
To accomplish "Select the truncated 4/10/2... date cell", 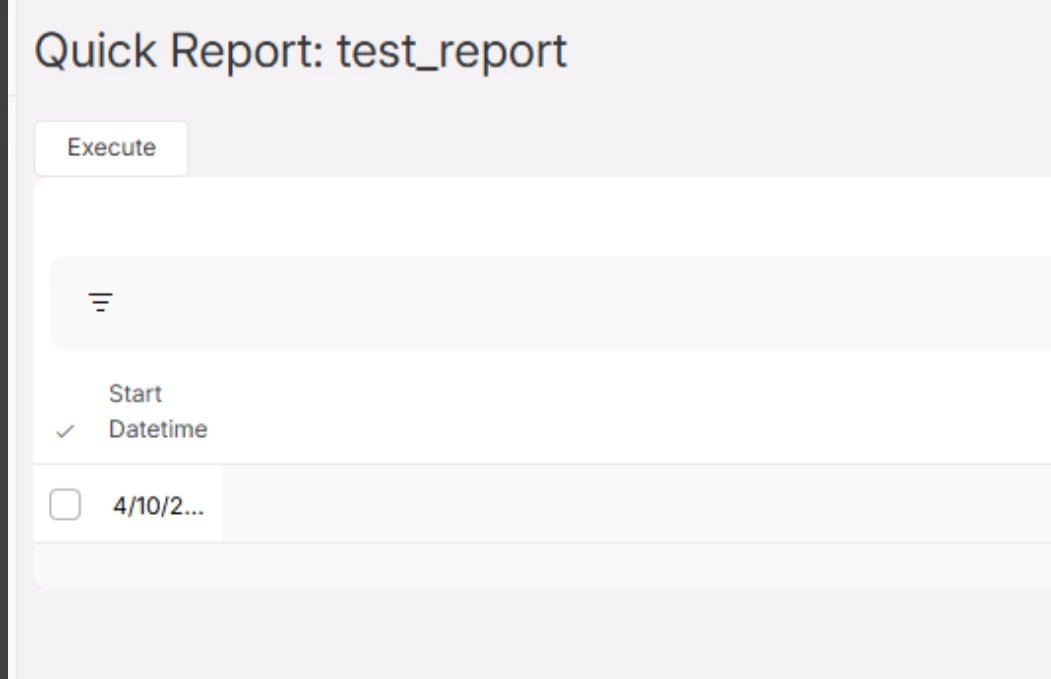I will pyautogui.click(x=158, y=505).
